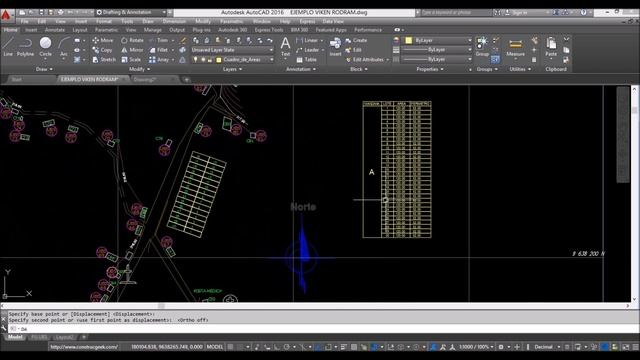Expand the Annotation panel

(x=301, y=69)
